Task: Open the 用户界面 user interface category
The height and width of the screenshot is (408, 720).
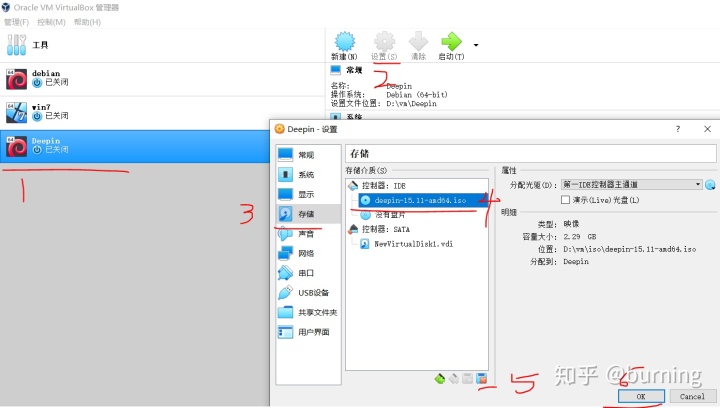Action: coord(309,332)
